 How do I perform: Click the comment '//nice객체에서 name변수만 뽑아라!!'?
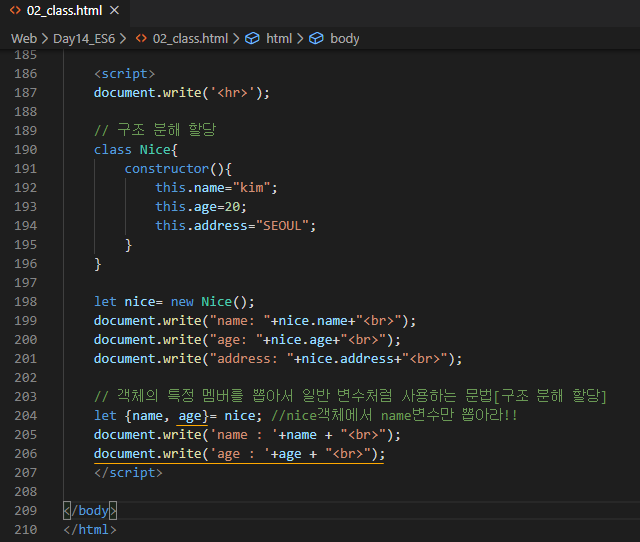[x=394, y=415]
